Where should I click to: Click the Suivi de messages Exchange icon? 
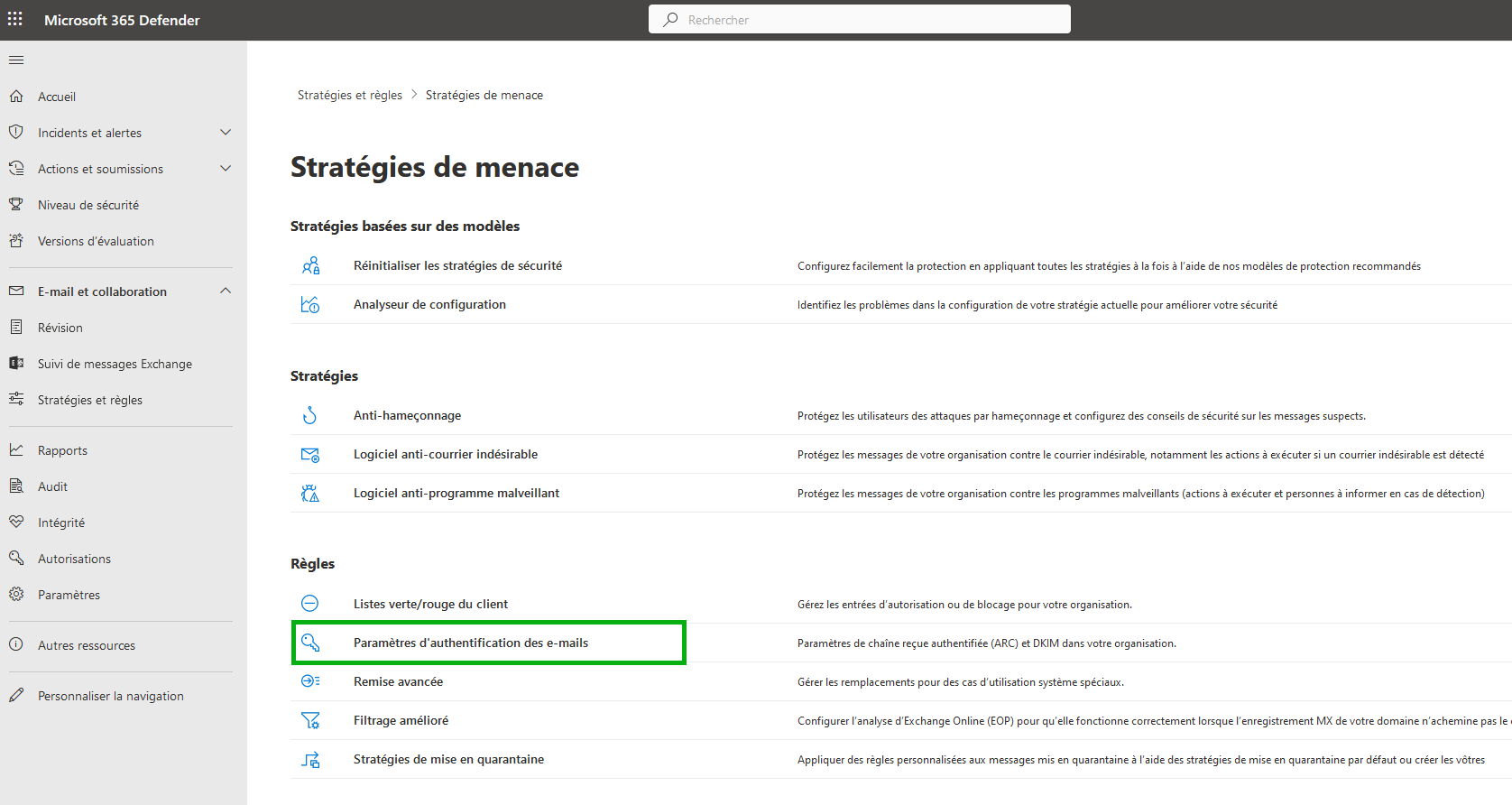point(16,363)
